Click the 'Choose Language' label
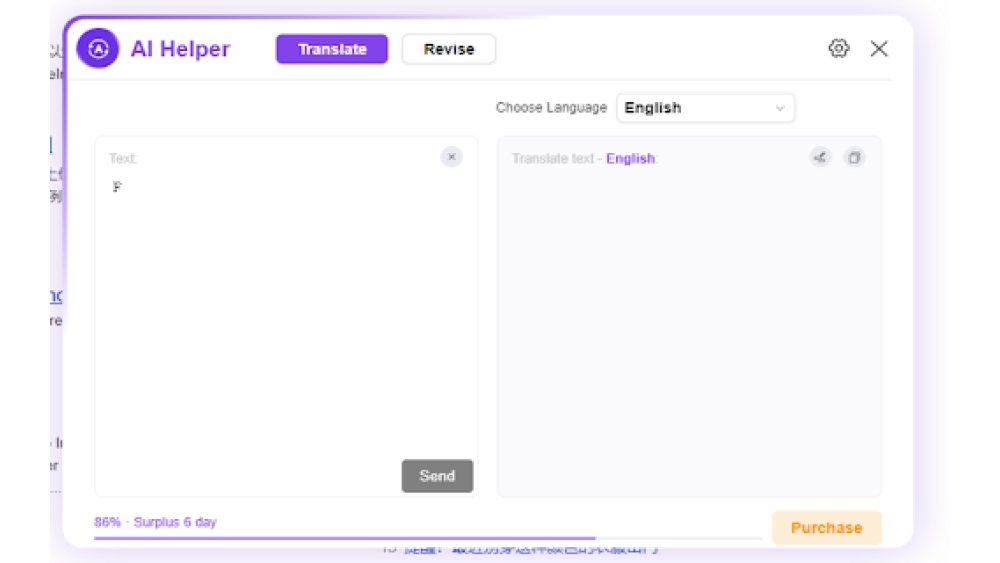 pos(552,108)
